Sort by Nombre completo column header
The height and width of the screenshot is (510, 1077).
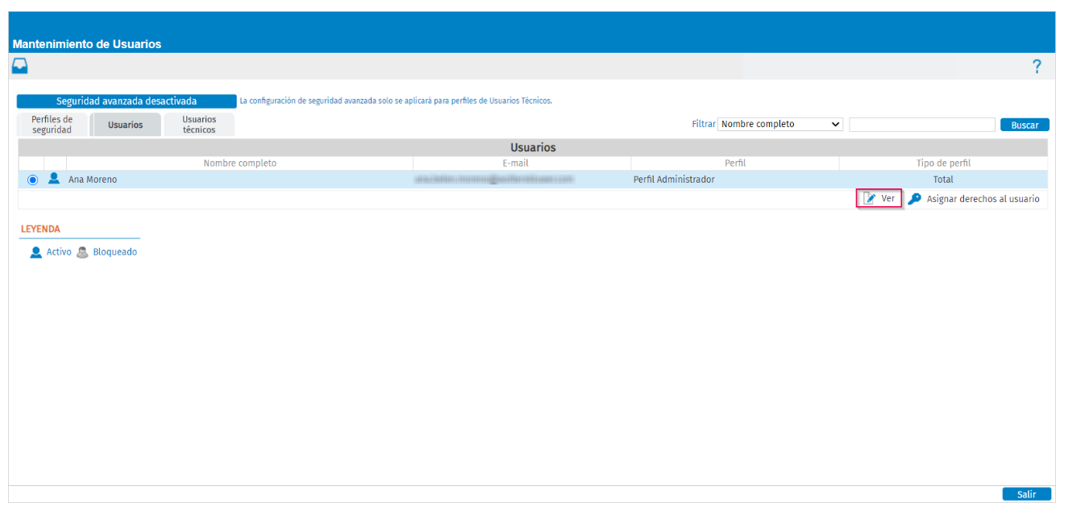(x=240, y=163)
